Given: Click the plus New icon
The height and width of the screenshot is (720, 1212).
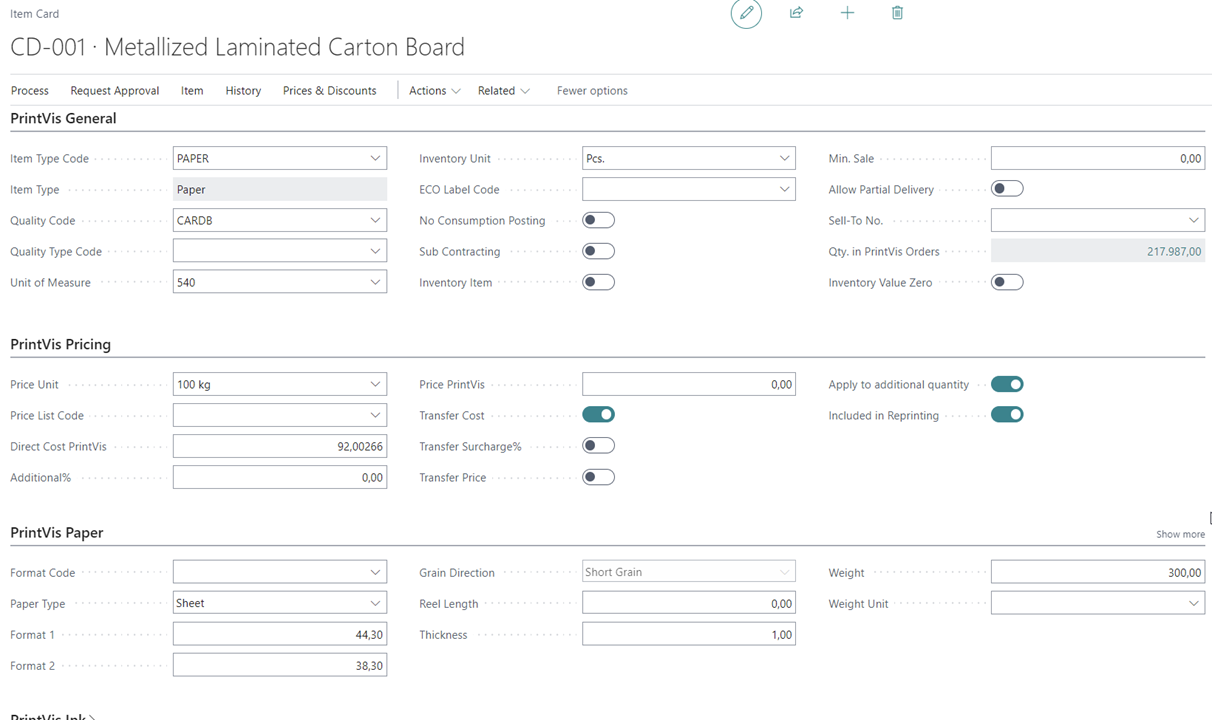Looking at the screenshot, I should 847,13.
